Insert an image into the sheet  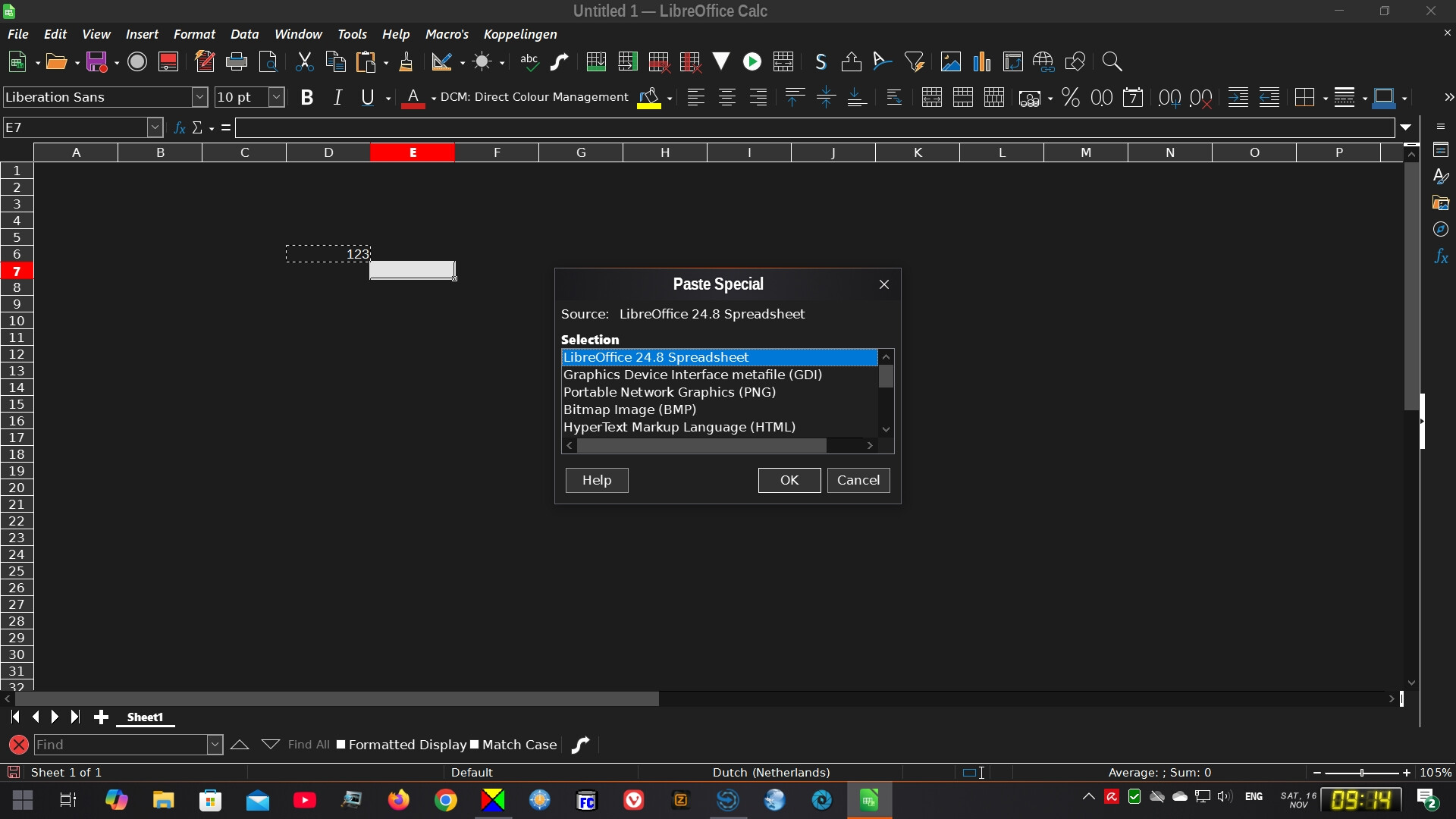950,61
